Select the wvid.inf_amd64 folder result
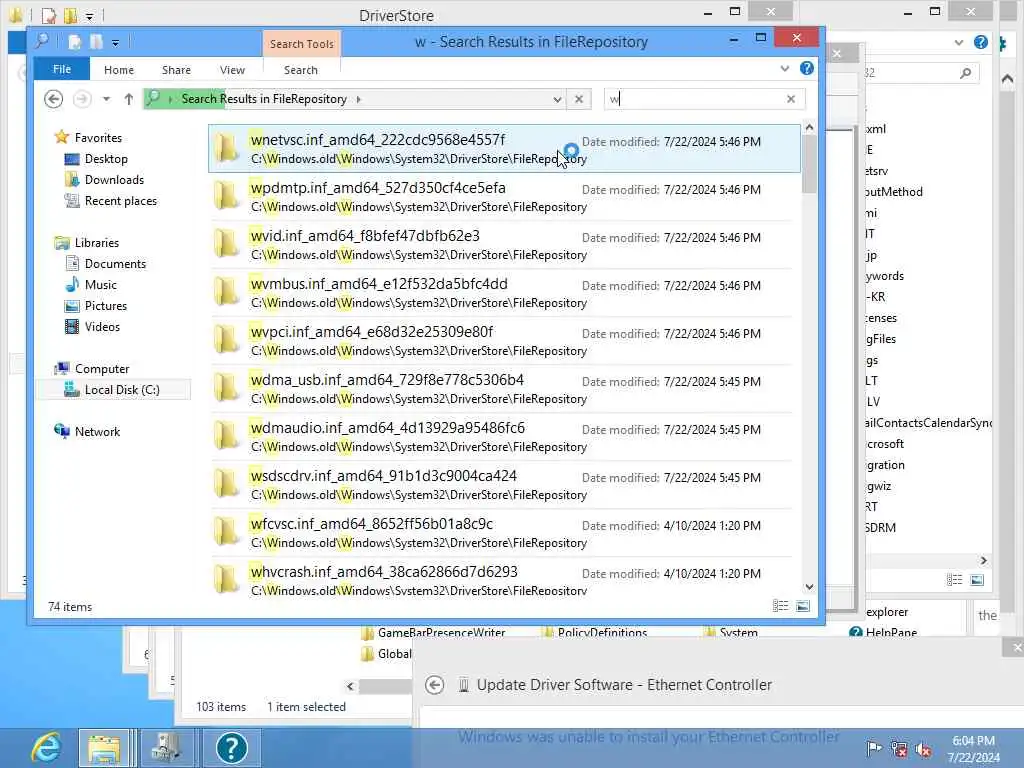Screen dimensions: 1024x768 (504, 245)
